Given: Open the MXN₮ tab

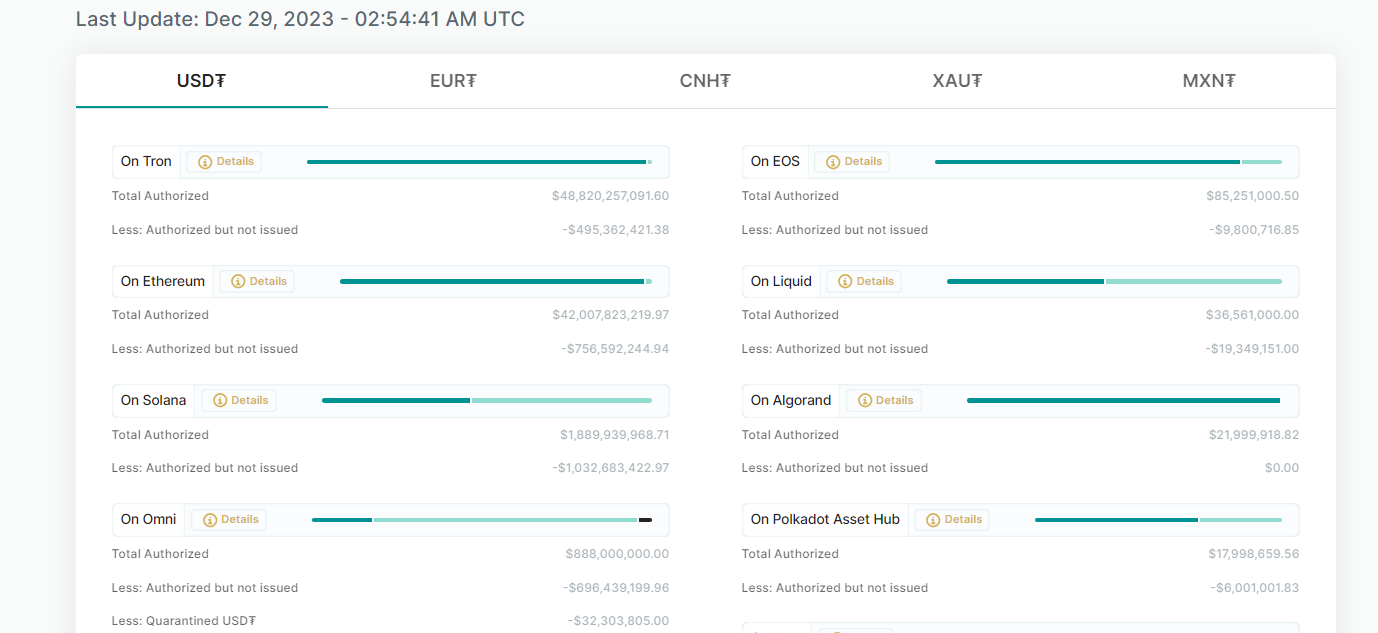Looking at the screenshot, I should click(x=1209, y=81).
